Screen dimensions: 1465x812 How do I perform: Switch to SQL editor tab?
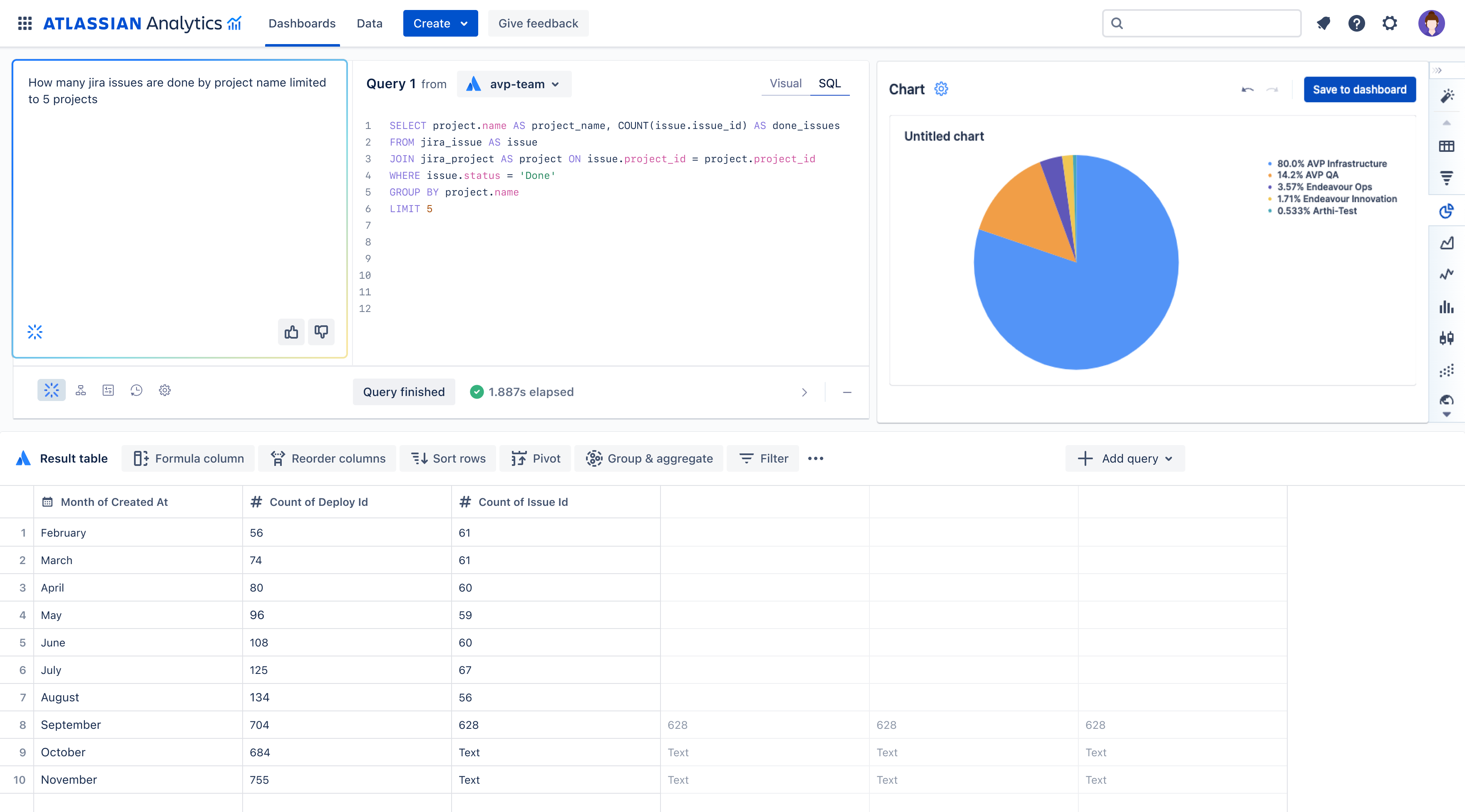tap(830, 83)
